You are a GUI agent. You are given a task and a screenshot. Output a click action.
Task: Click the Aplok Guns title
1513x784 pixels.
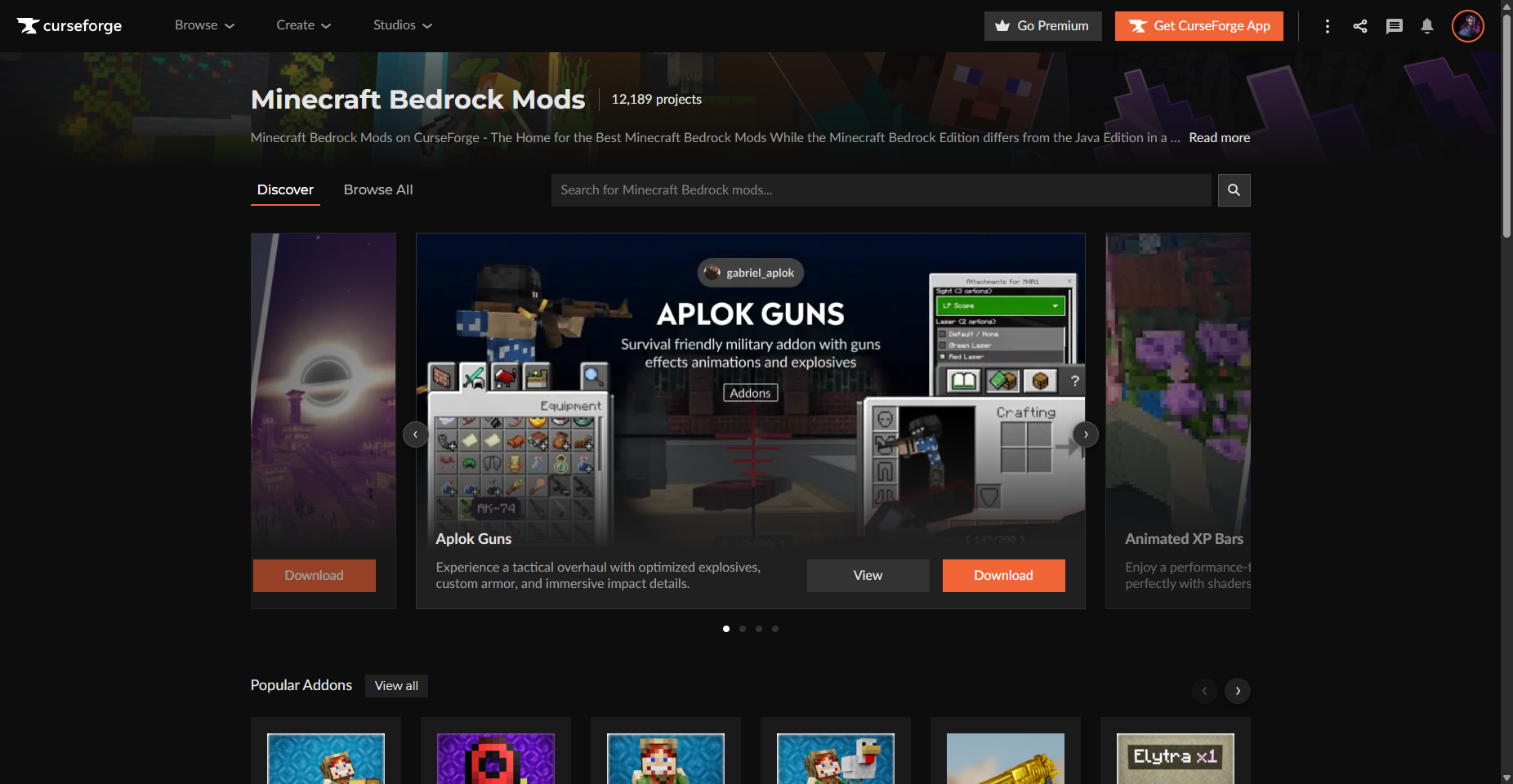474,539
